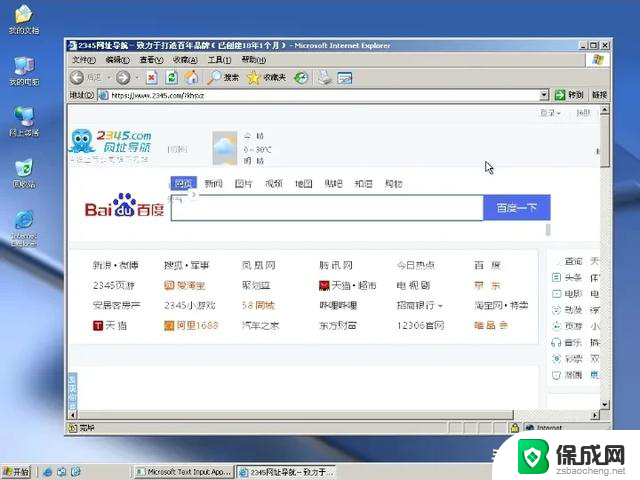
Task: Click the 开始 Start button
Action: 16,471
